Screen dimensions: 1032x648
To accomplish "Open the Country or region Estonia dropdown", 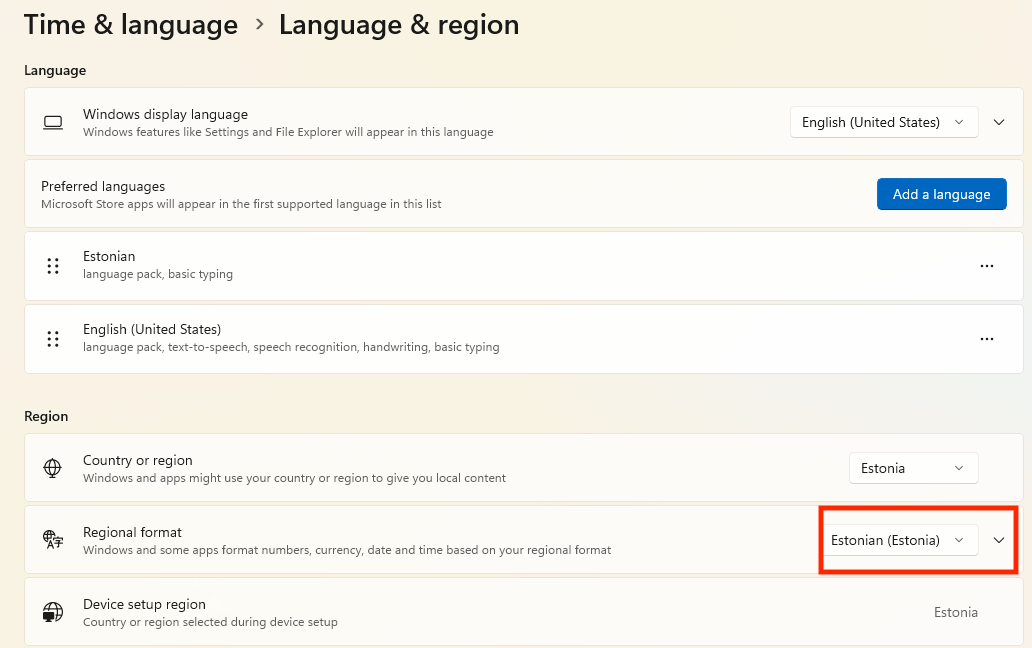I will (x=913, y=468).
